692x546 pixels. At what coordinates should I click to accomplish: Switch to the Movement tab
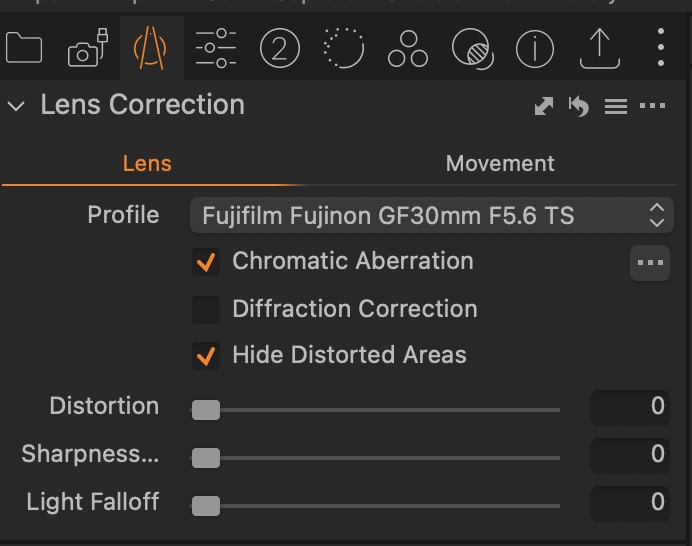(500, 164)
